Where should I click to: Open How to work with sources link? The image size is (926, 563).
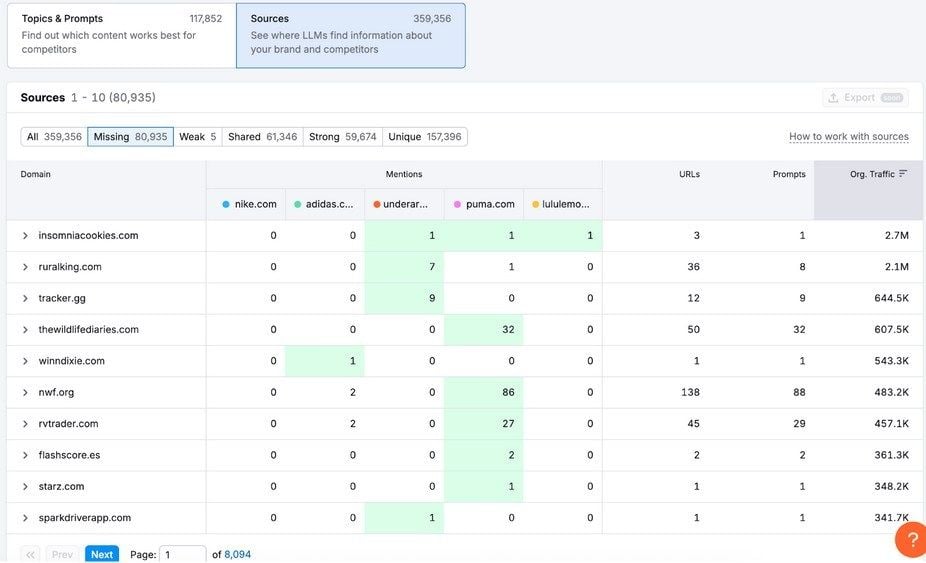click(x=849, y=136)
